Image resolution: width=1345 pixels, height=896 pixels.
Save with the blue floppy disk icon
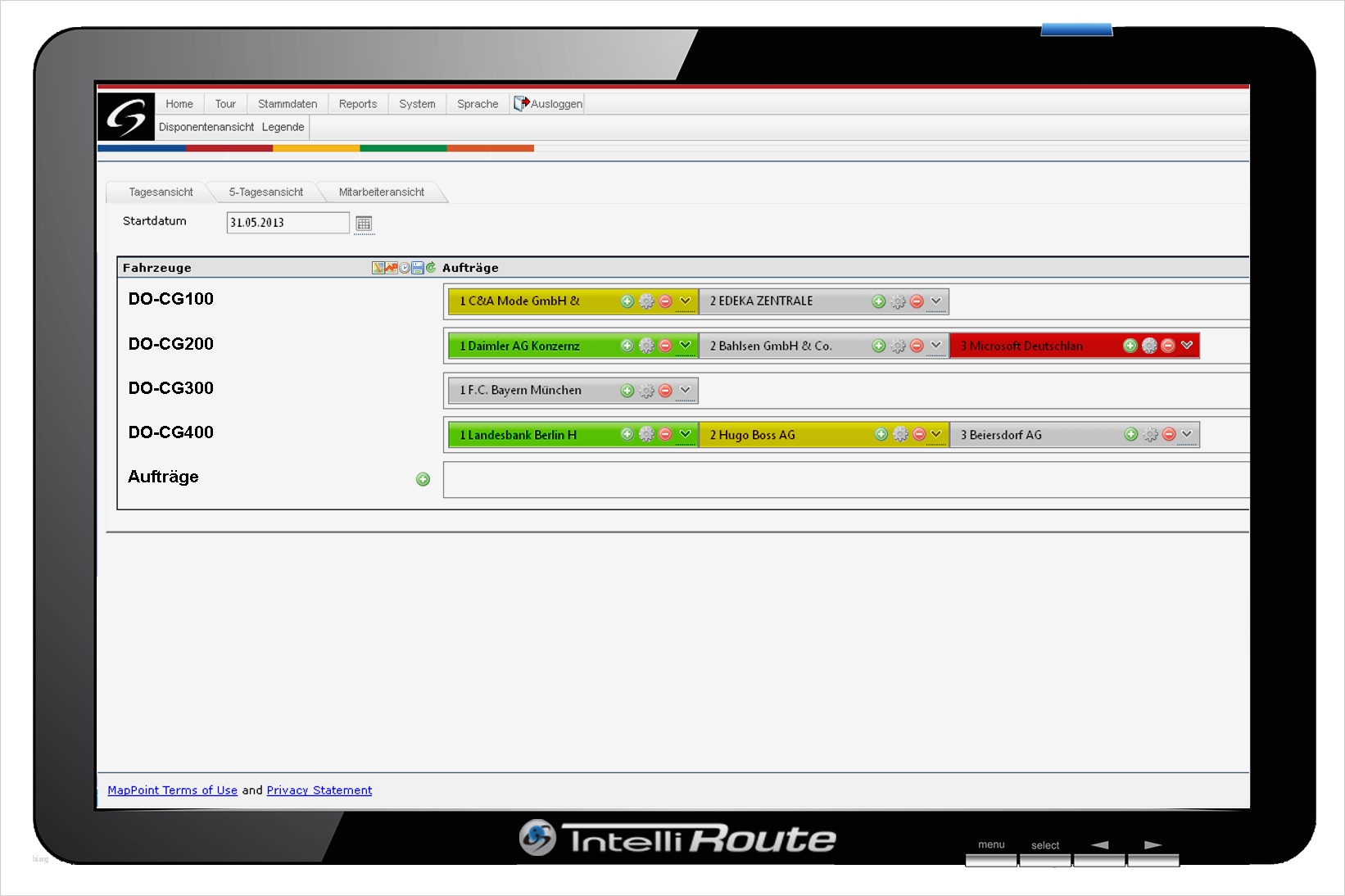click(418, 268)
